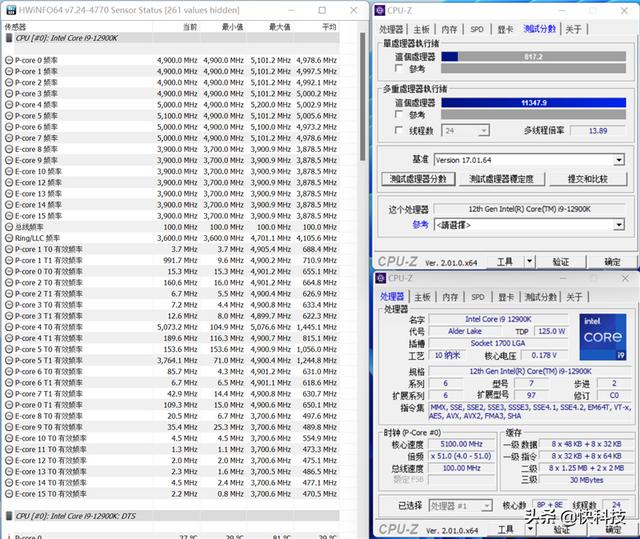
Task: Click the sensor icon beside P-core 3 频率
Action: tap(9, 93)
